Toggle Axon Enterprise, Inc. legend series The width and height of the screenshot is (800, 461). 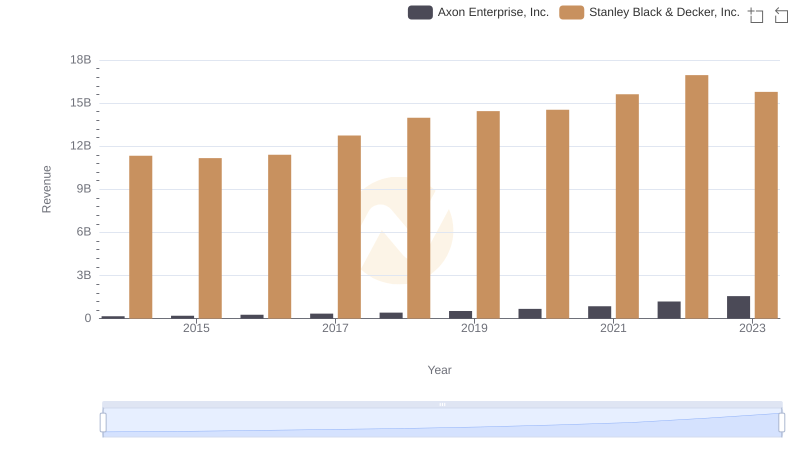[478, 12]
